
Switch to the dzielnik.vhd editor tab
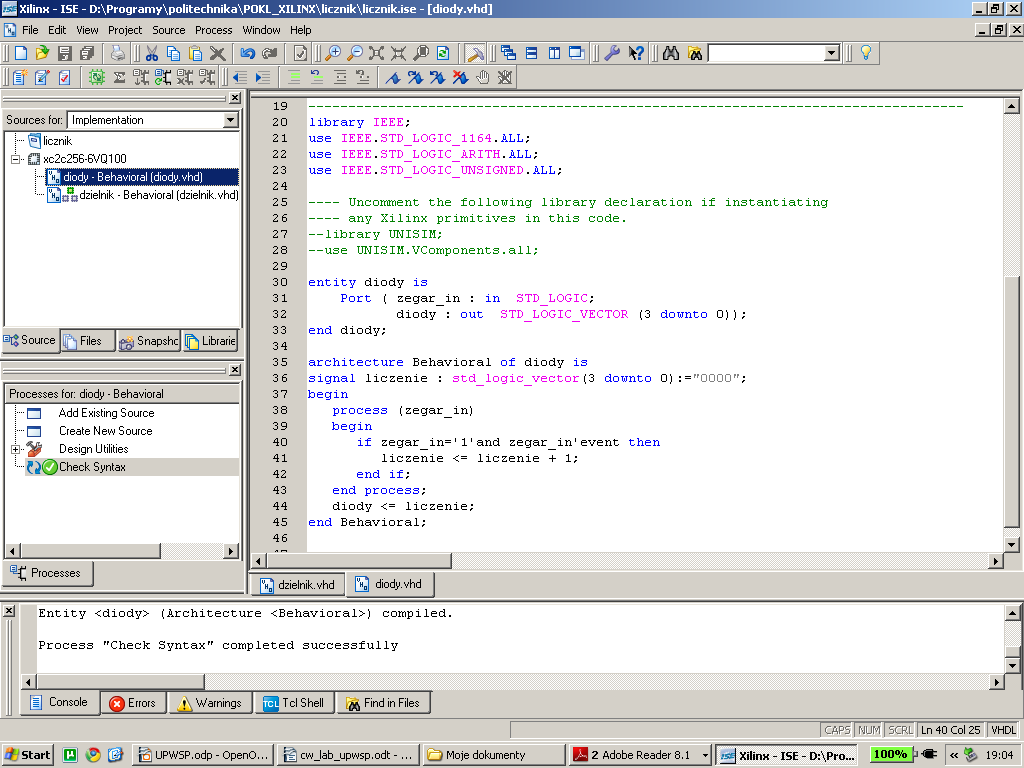[298, 584]
